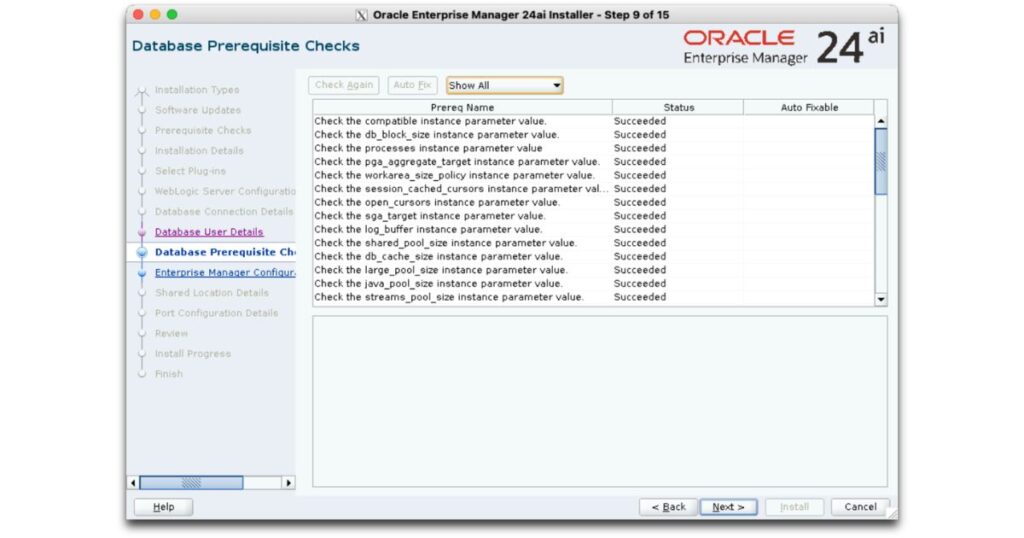Select the Select Plug-ins step
1024x538 pixels.
[190, 170]
